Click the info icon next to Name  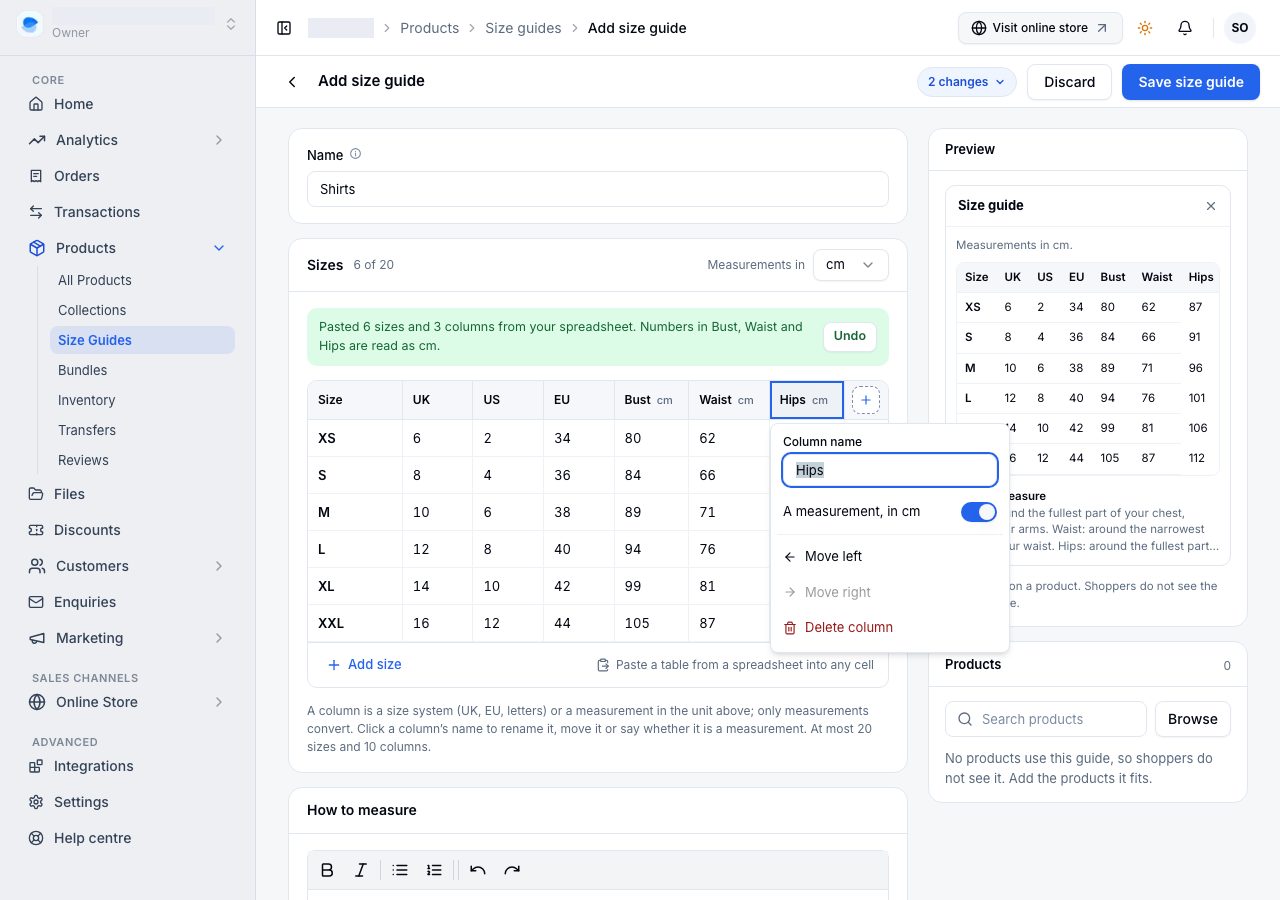click(x=355, y=154)
